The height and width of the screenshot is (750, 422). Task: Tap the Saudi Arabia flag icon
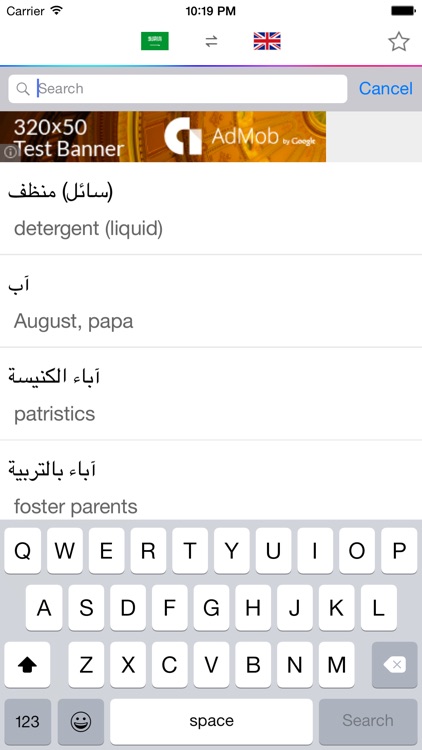coord(155,41)
